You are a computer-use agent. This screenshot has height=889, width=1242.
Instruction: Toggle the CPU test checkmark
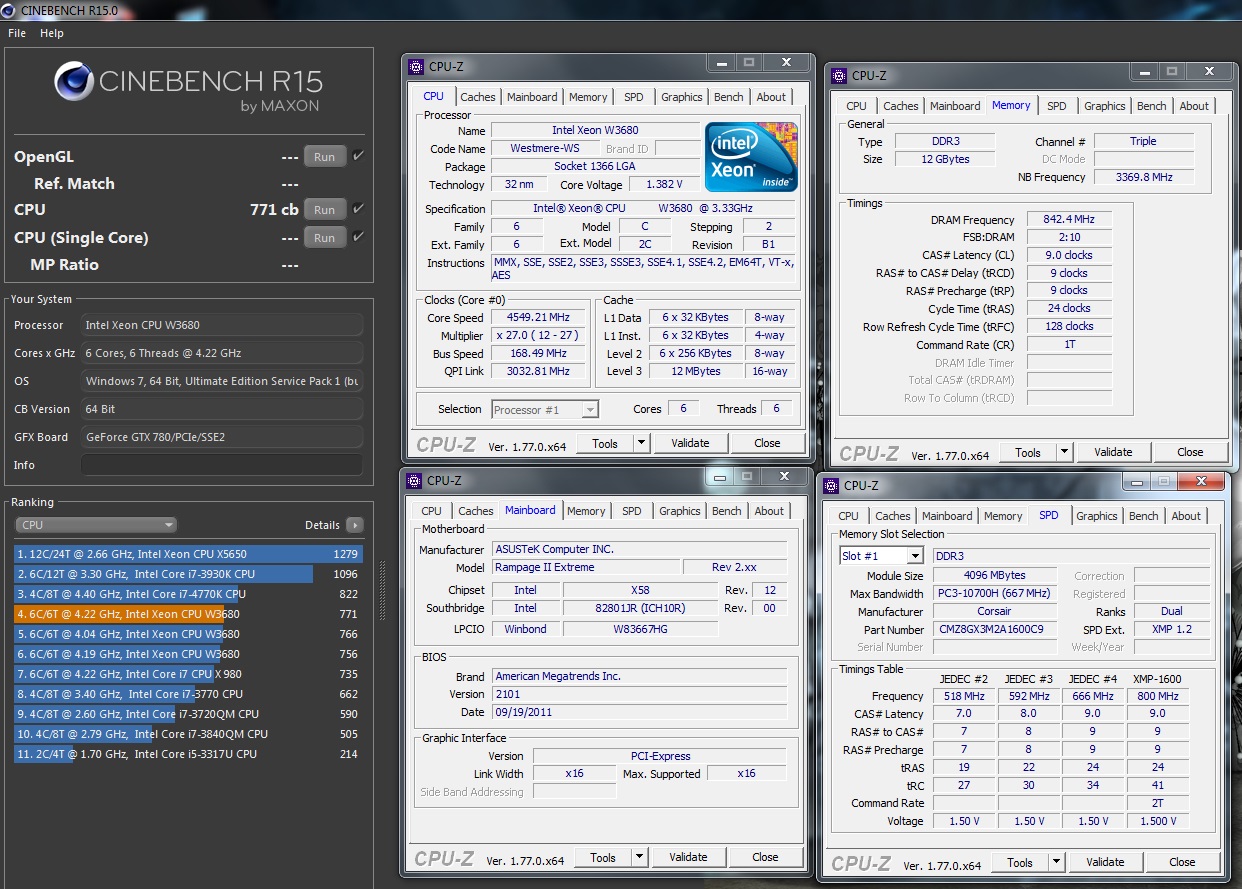click(358, 209)
